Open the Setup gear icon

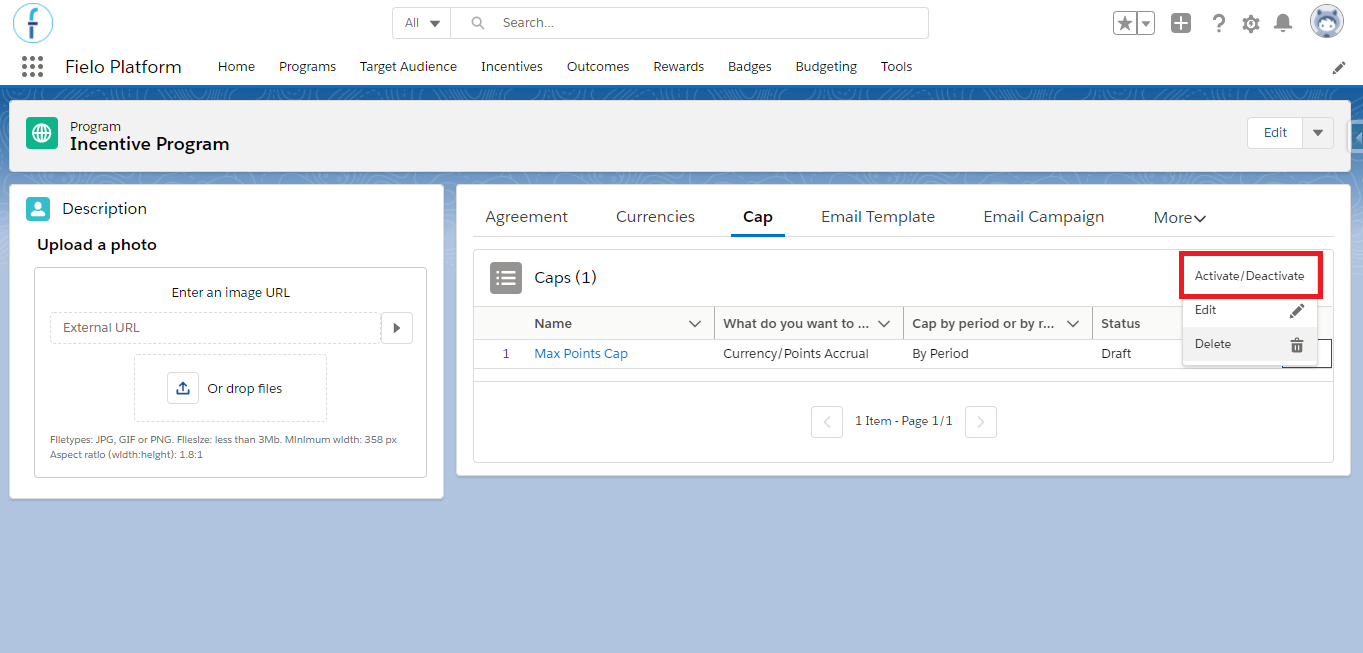(1251, 23)
